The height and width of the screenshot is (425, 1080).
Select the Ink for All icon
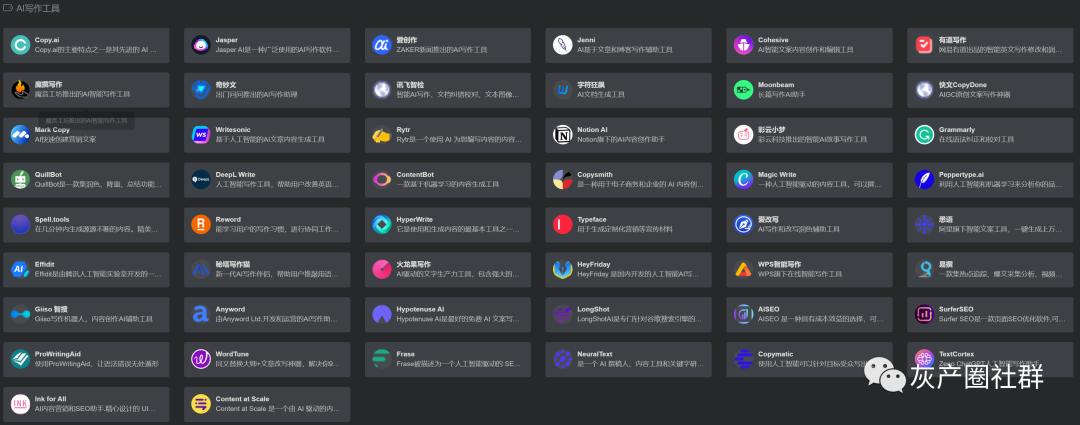click(x=21, y=404)
